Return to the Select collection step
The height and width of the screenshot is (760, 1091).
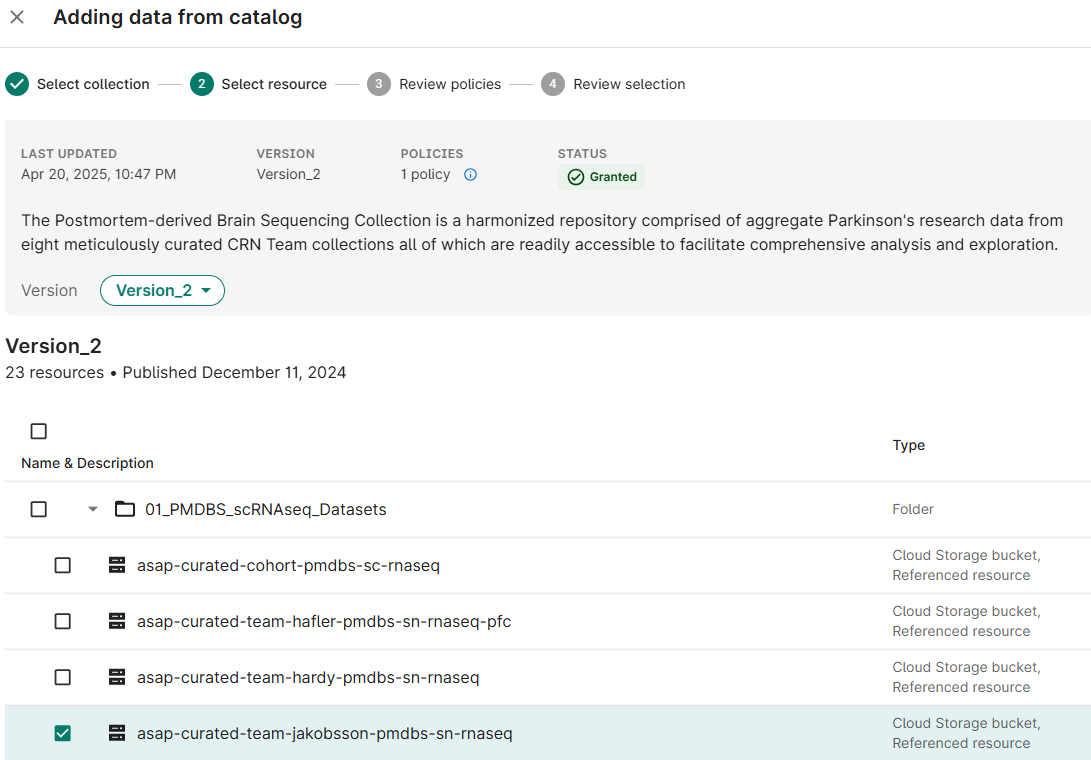[x=92, y=84]
